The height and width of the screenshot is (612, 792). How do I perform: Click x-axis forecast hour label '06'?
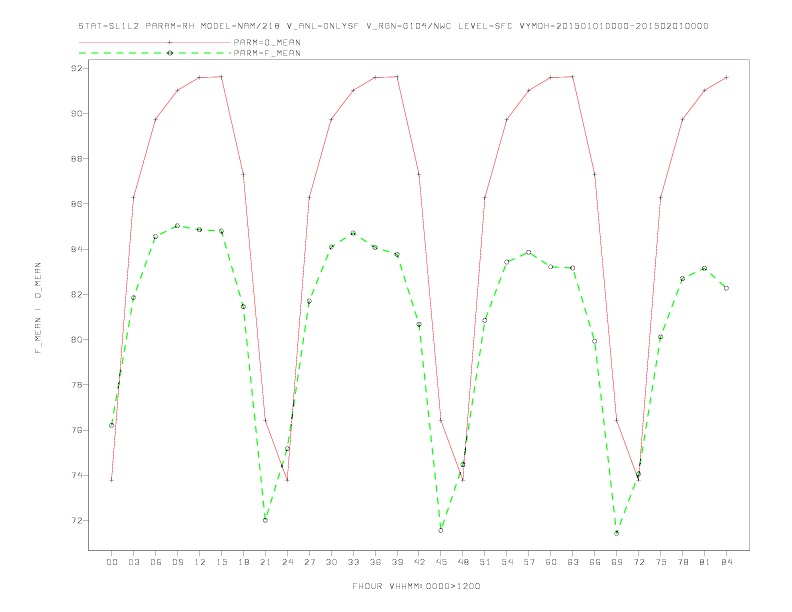tap(156, 562)
